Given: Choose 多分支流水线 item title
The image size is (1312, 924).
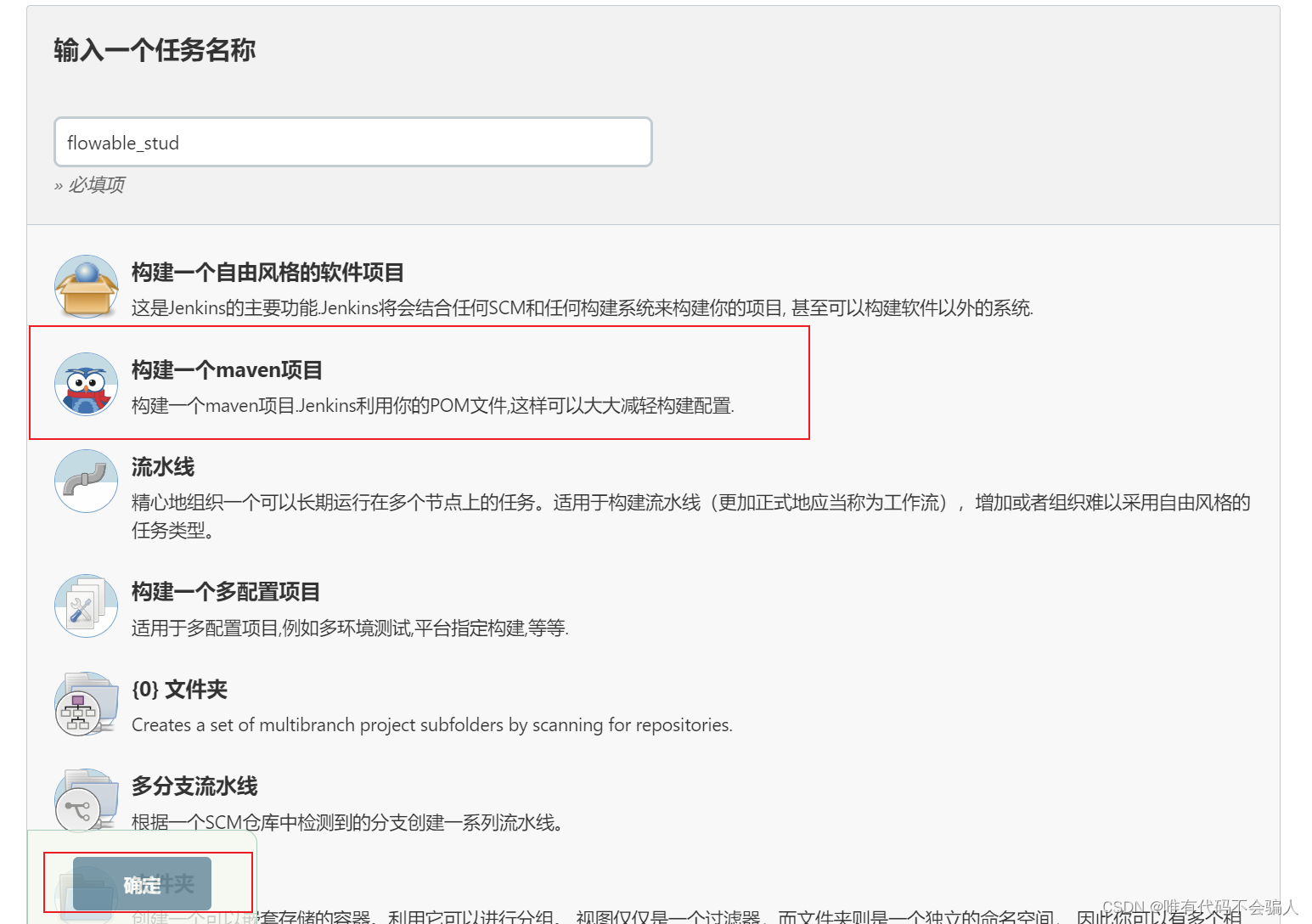Looking at the screenshot, I should [x=194, y=786].
